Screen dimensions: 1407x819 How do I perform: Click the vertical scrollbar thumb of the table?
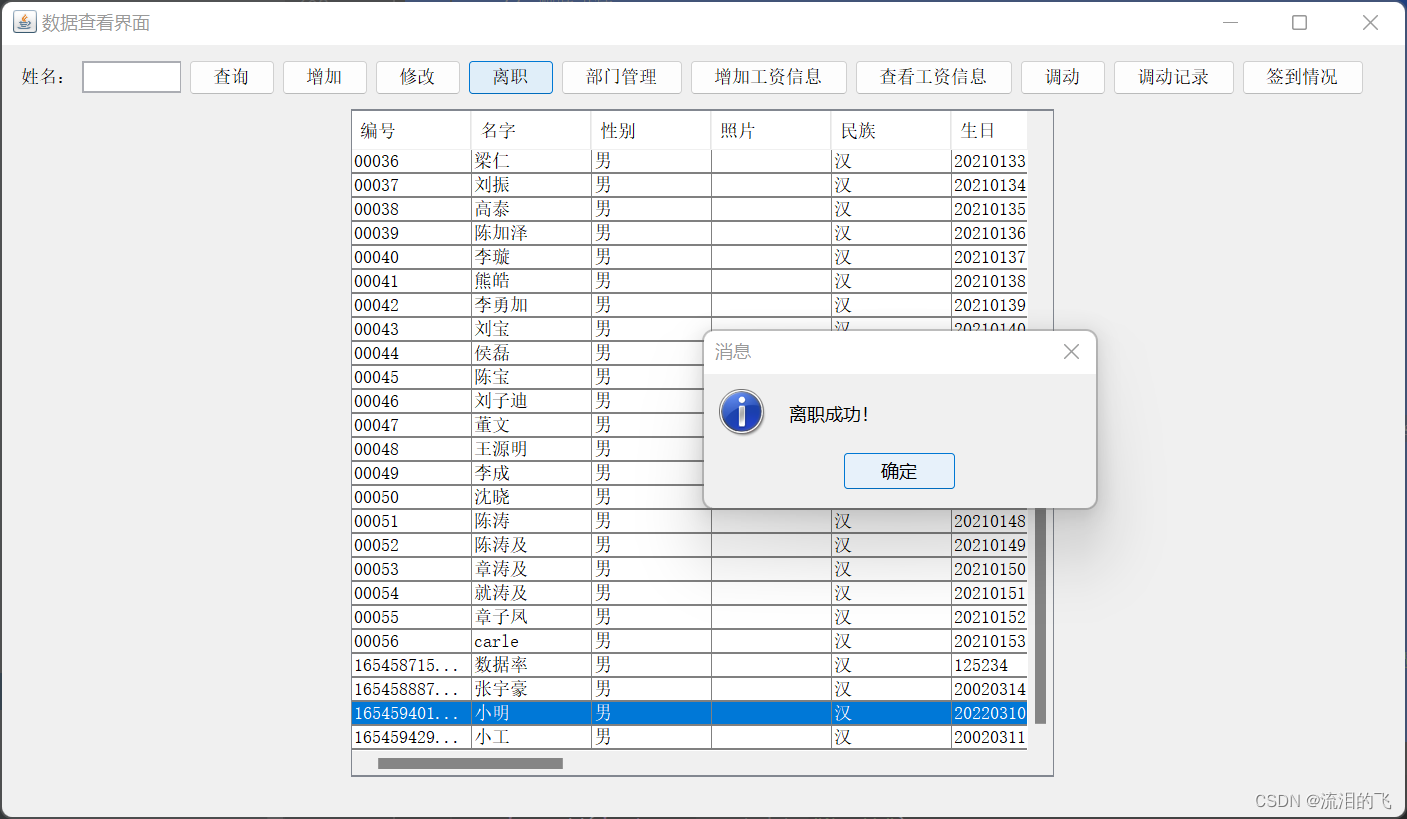click(1040, 615)
